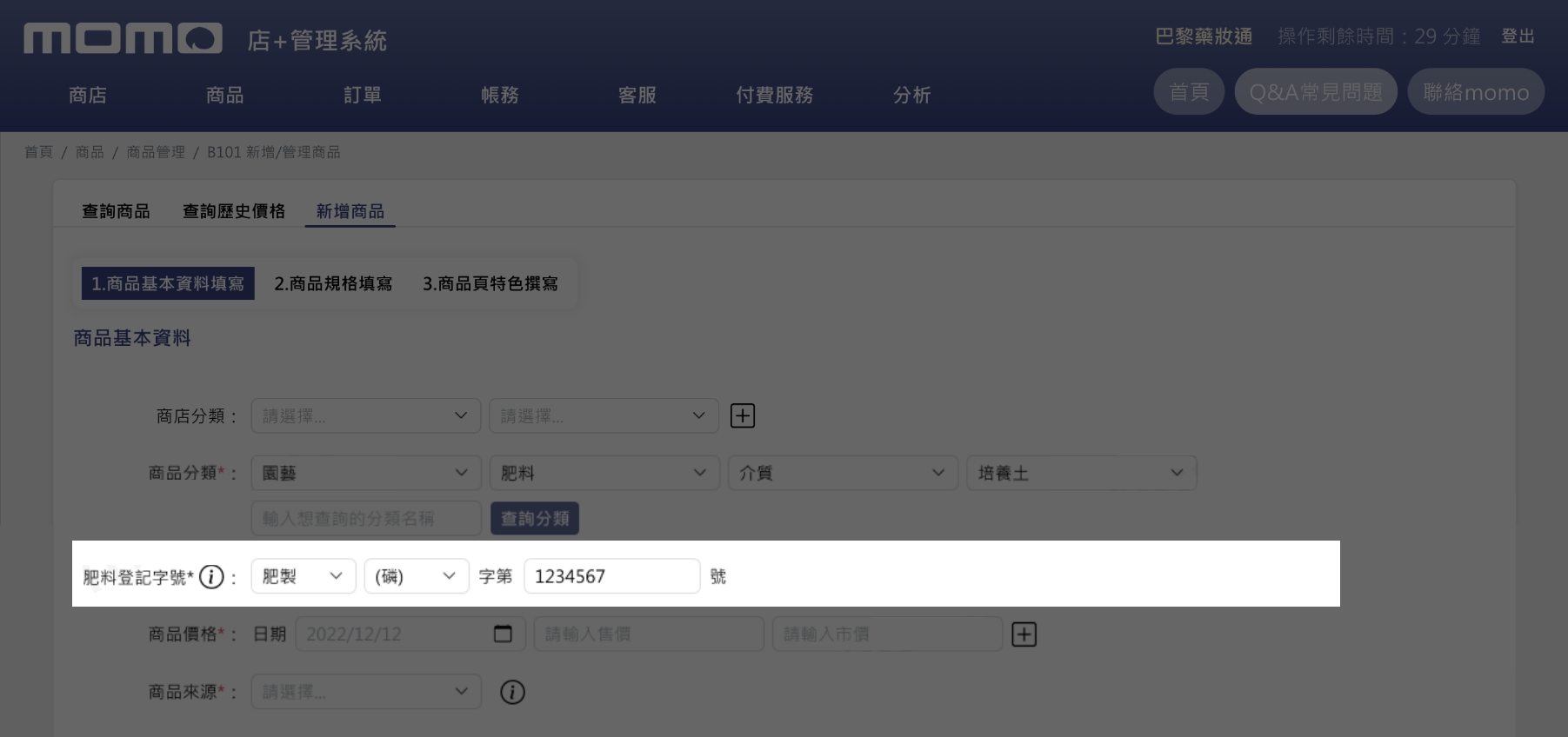Viewport: 1568px width, 737px height.
Task: Click the 2022/12/12 date field
Action: (410, 634)
